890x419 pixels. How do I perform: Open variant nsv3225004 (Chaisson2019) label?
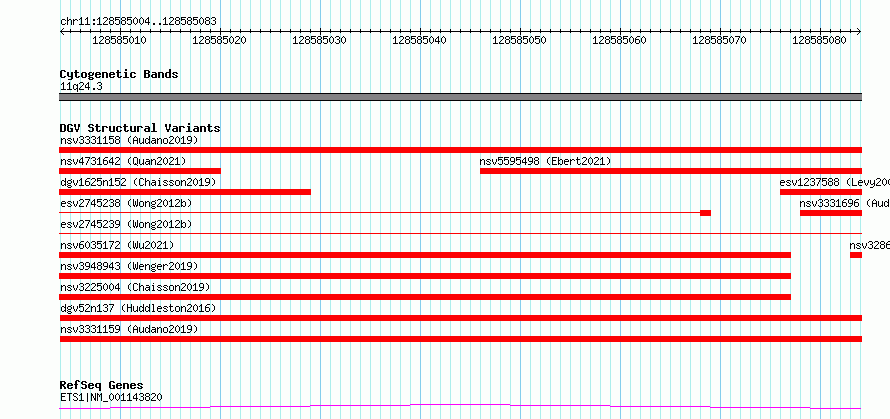pyautogui.click(x=135, y=287)
